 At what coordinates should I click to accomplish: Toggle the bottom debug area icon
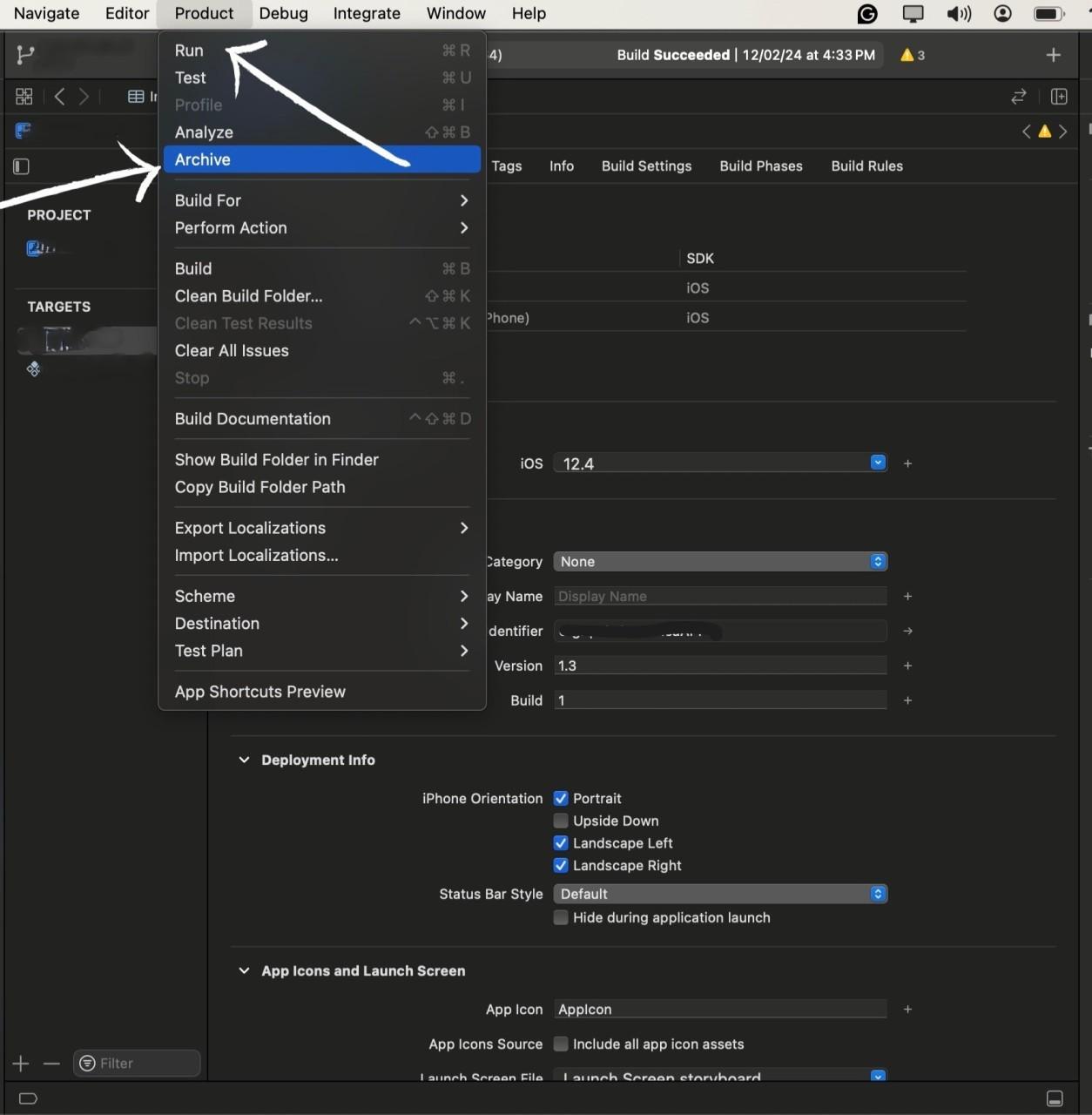1055,1098
